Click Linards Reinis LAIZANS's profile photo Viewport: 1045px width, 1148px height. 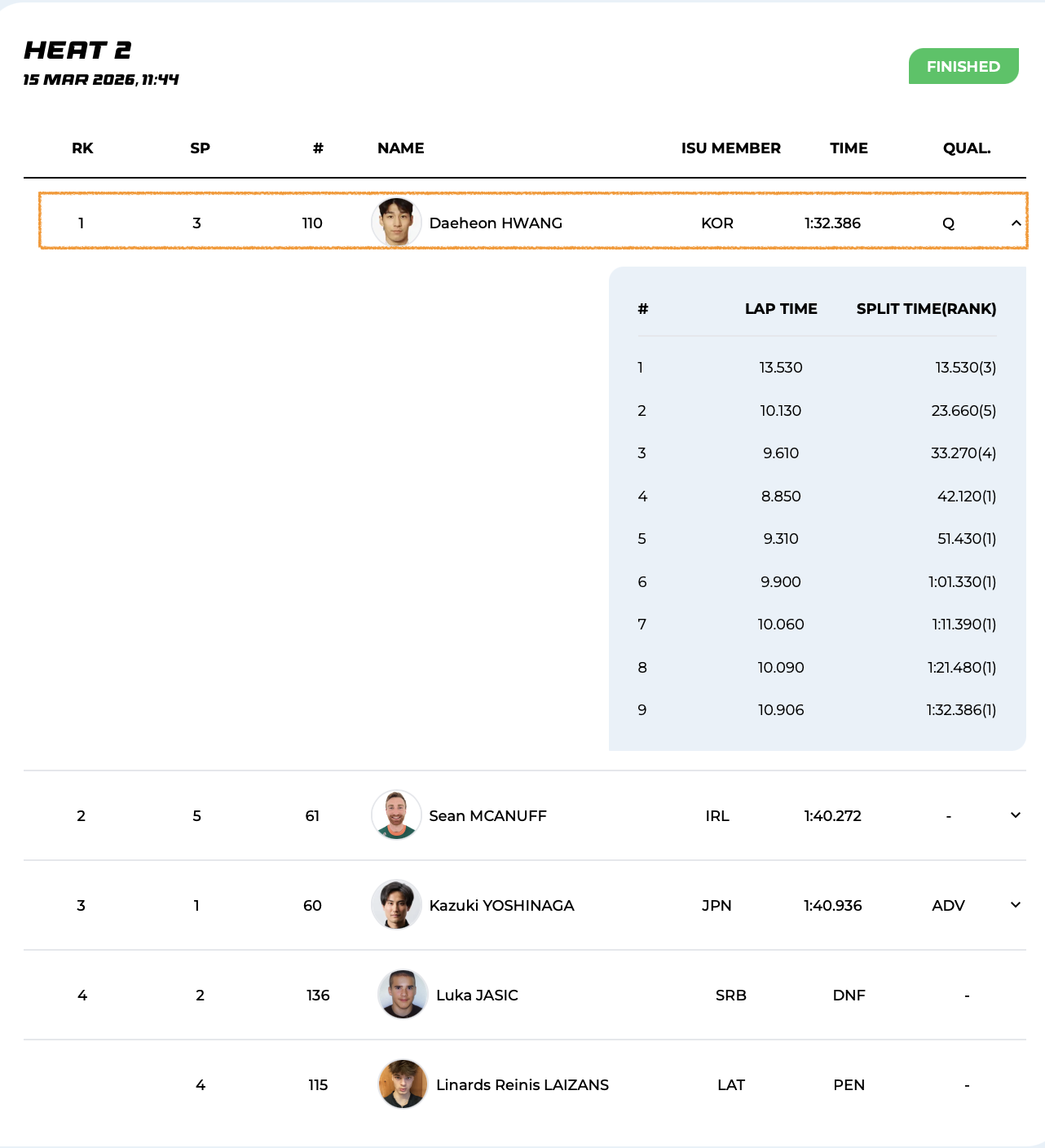(x=403, y=1084)
